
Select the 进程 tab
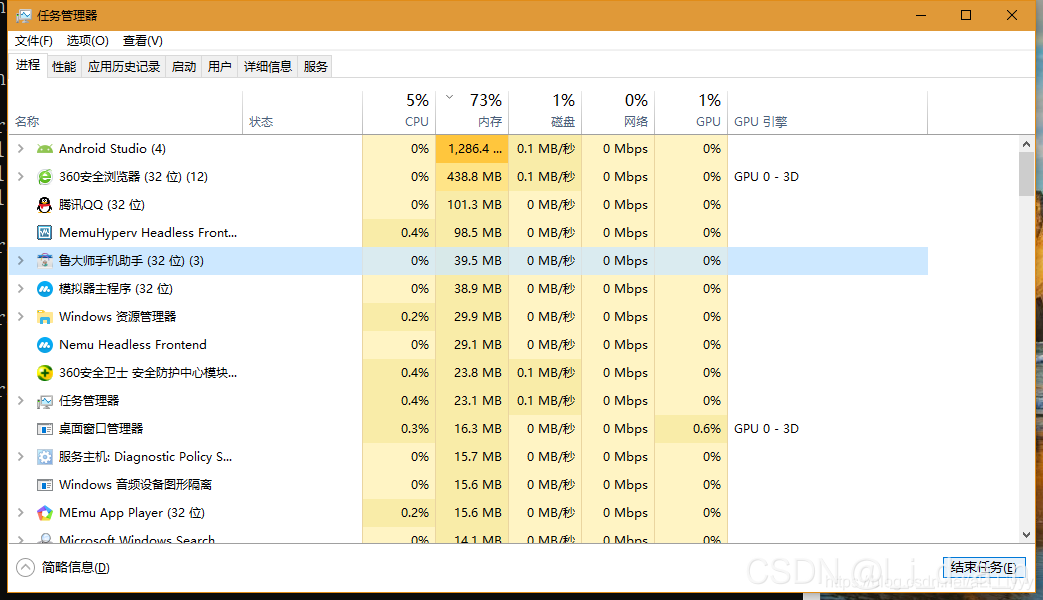point(28,65)
